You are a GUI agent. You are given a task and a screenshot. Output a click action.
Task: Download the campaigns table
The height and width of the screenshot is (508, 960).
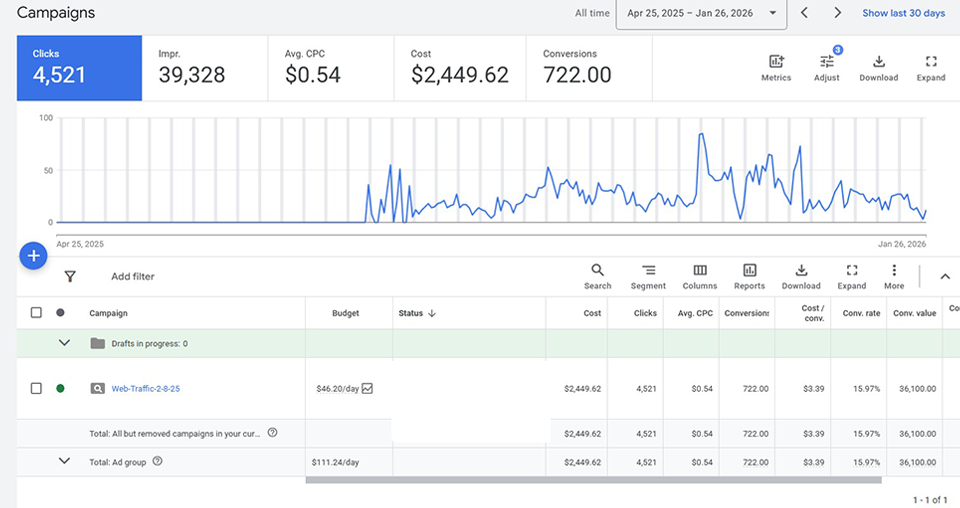coord(801,277)
